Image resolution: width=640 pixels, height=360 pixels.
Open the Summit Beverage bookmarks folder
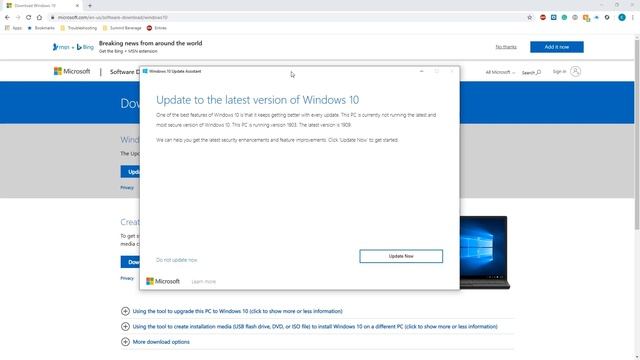pyautogui.click(x=122, y=28)
